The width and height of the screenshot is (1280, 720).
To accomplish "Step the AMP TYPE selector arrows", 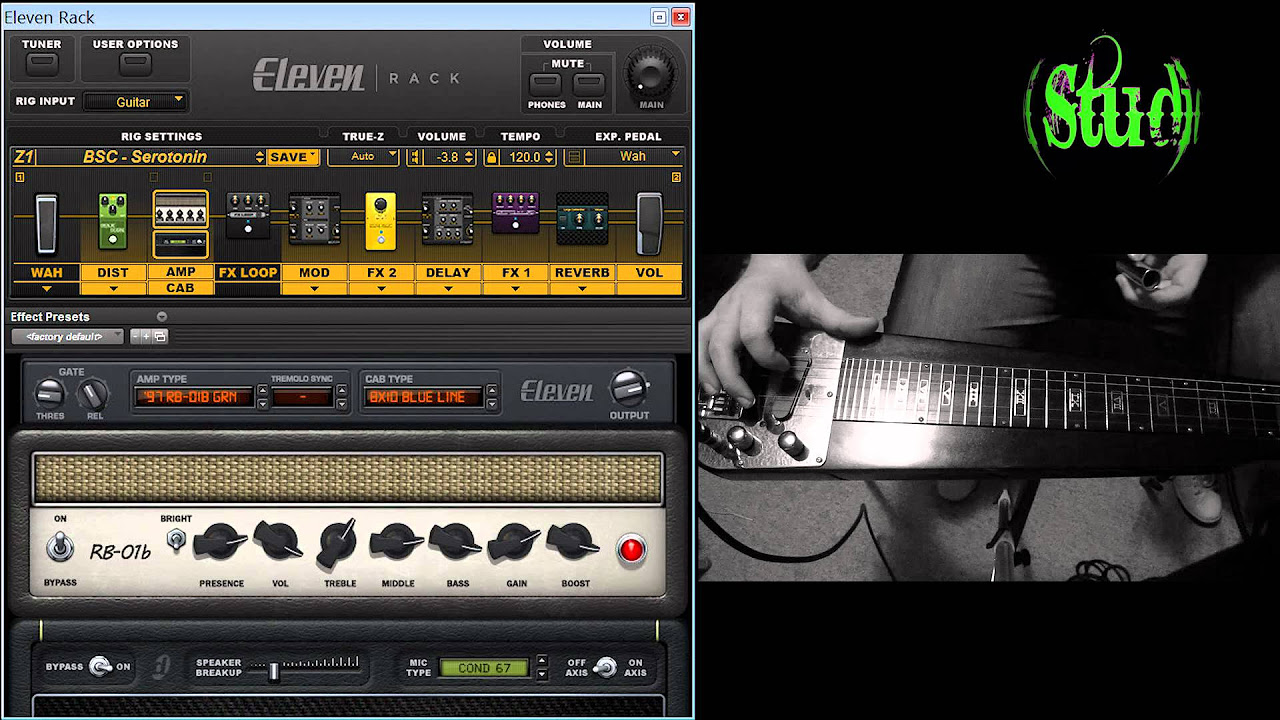I will (263, 397).
